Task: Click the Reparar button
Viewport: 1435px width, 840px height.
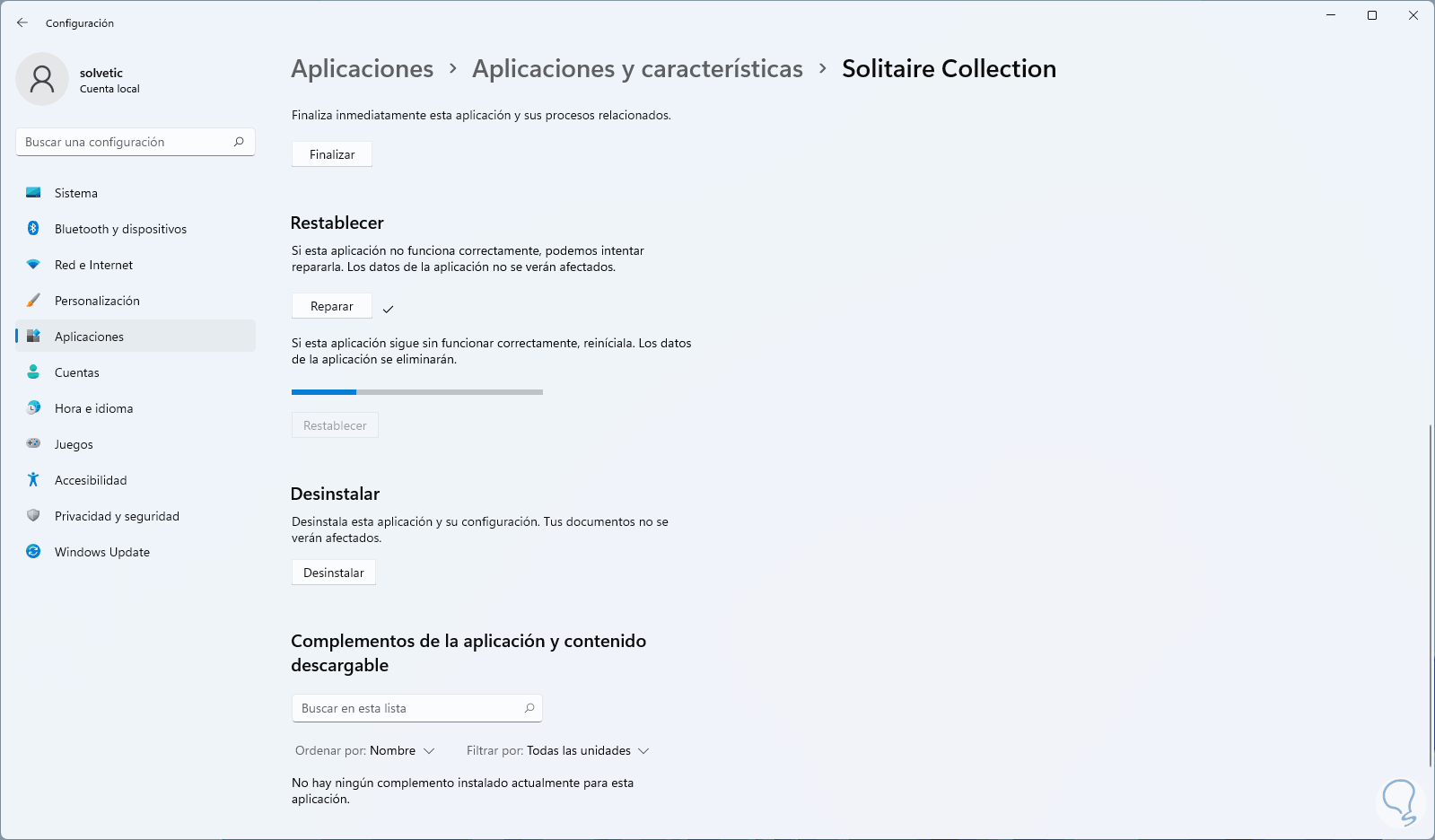Action: click(332, 306)
